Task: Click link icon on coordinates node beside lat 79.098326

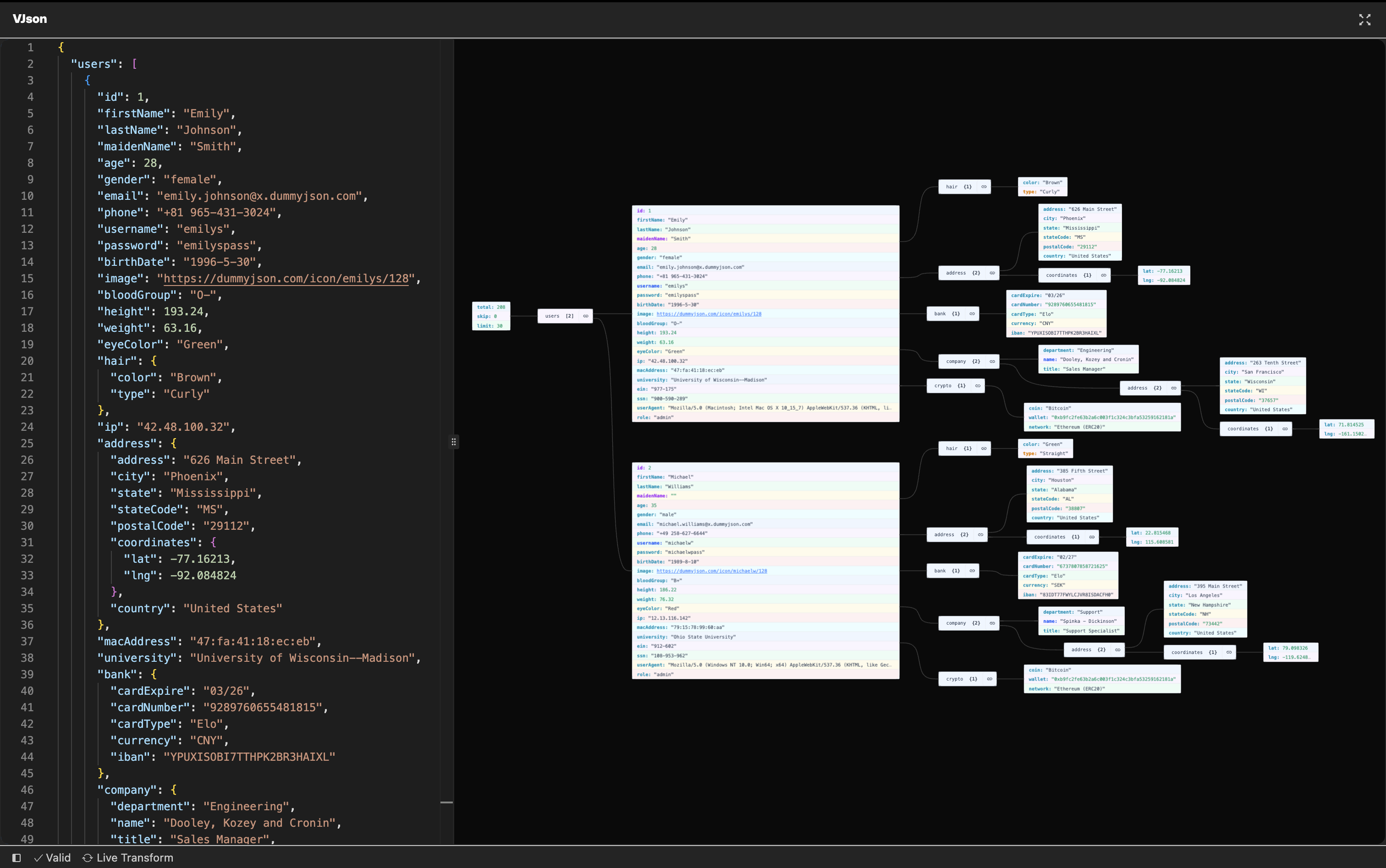Action: click(x=1229, y=652)
